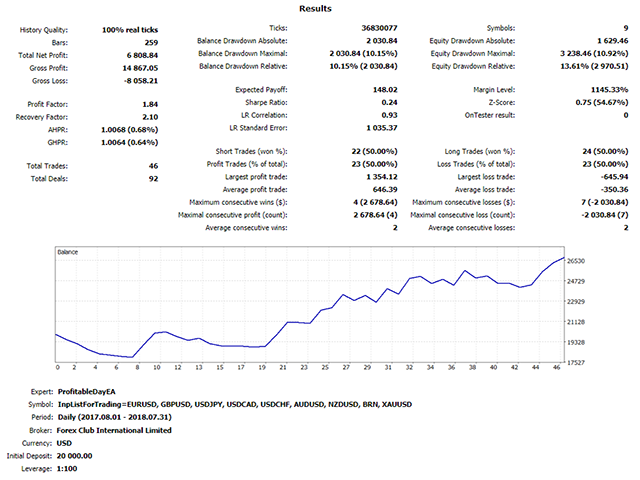
Task: Click the Symbols value 9
Action: pyautogui.click(x=626, y=28)
